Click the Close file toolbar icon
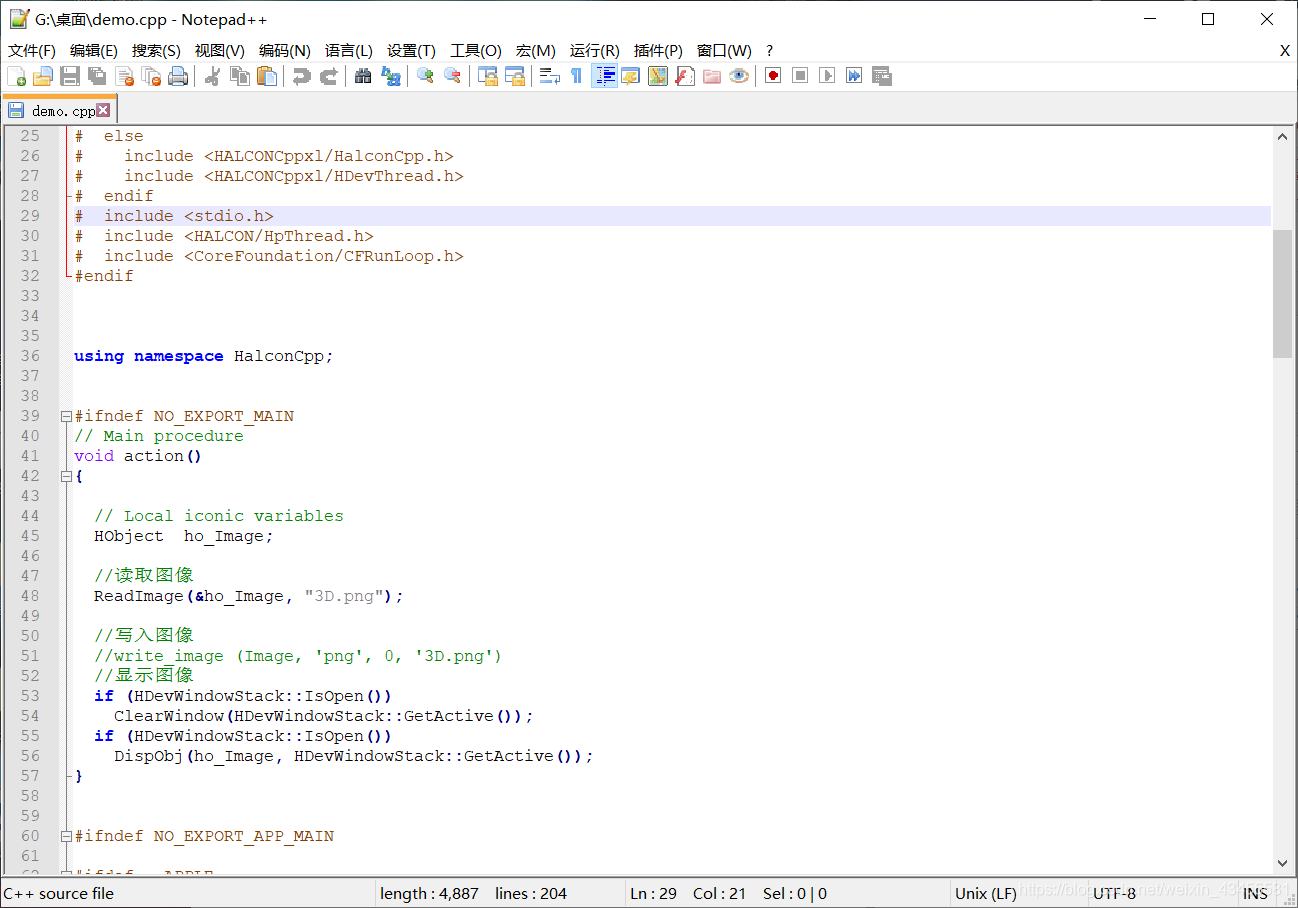The height and width of the screenshot is (908, 1298). point(125,76)
